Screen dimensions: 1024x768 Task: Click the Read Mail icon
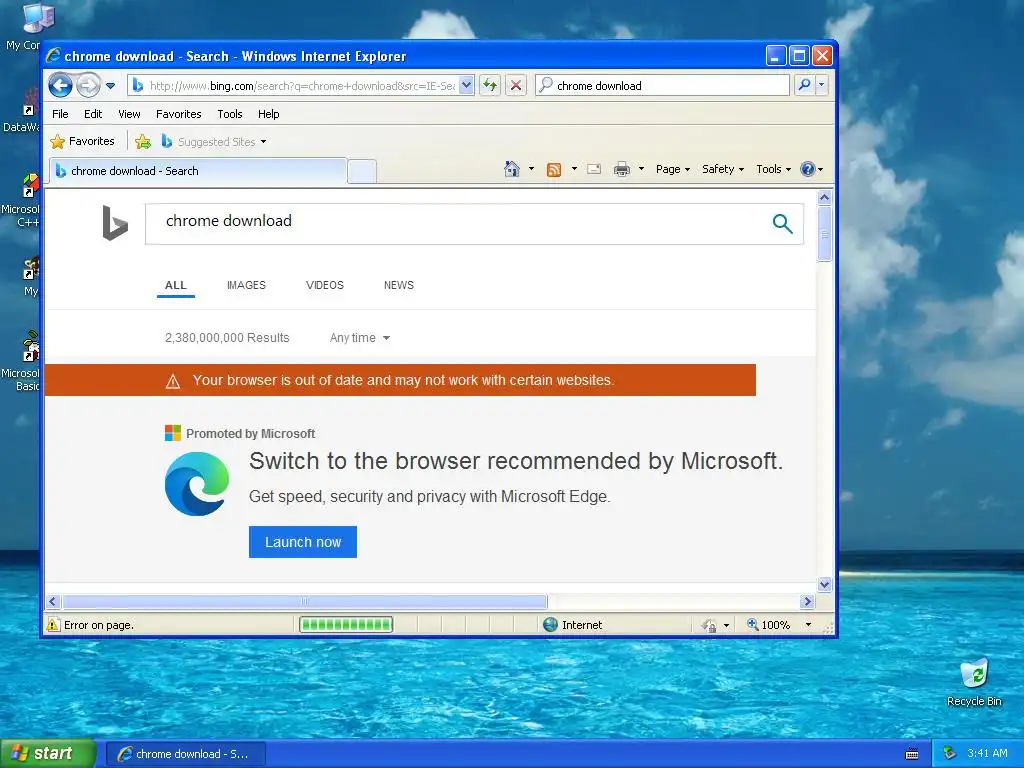pos(594,169)
